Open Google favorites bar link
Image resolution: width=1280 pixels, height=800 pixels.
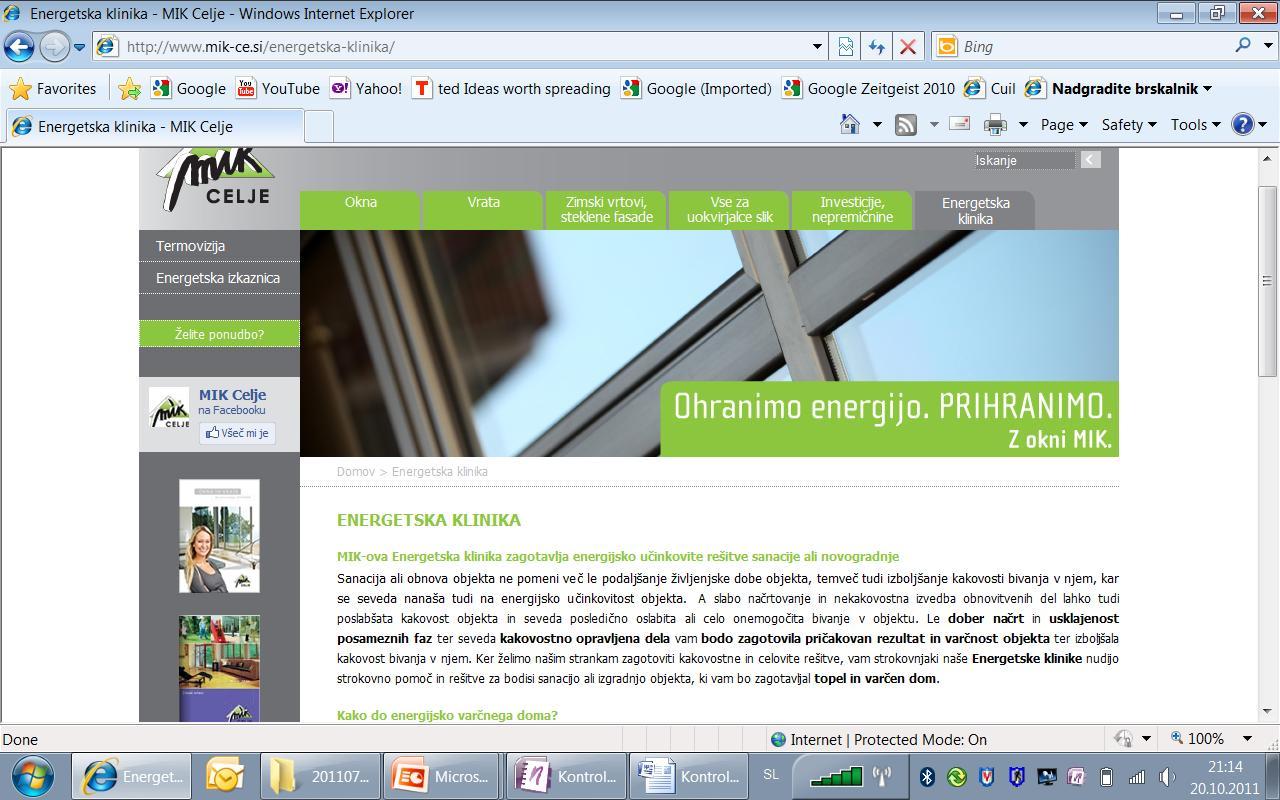(x=188, y=88)
